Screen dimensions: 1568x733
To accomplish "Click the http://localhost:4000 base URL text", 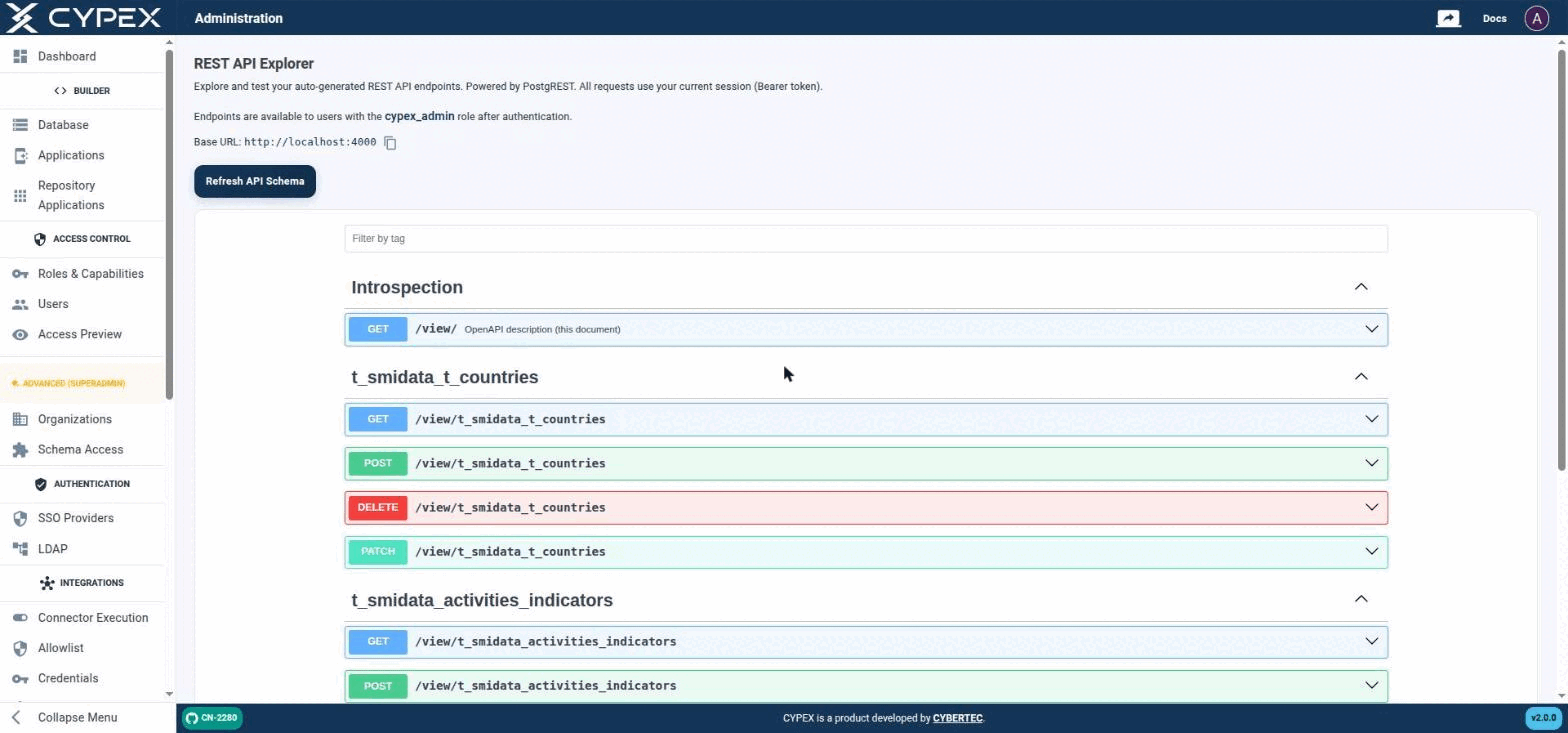I will point(310,142).
